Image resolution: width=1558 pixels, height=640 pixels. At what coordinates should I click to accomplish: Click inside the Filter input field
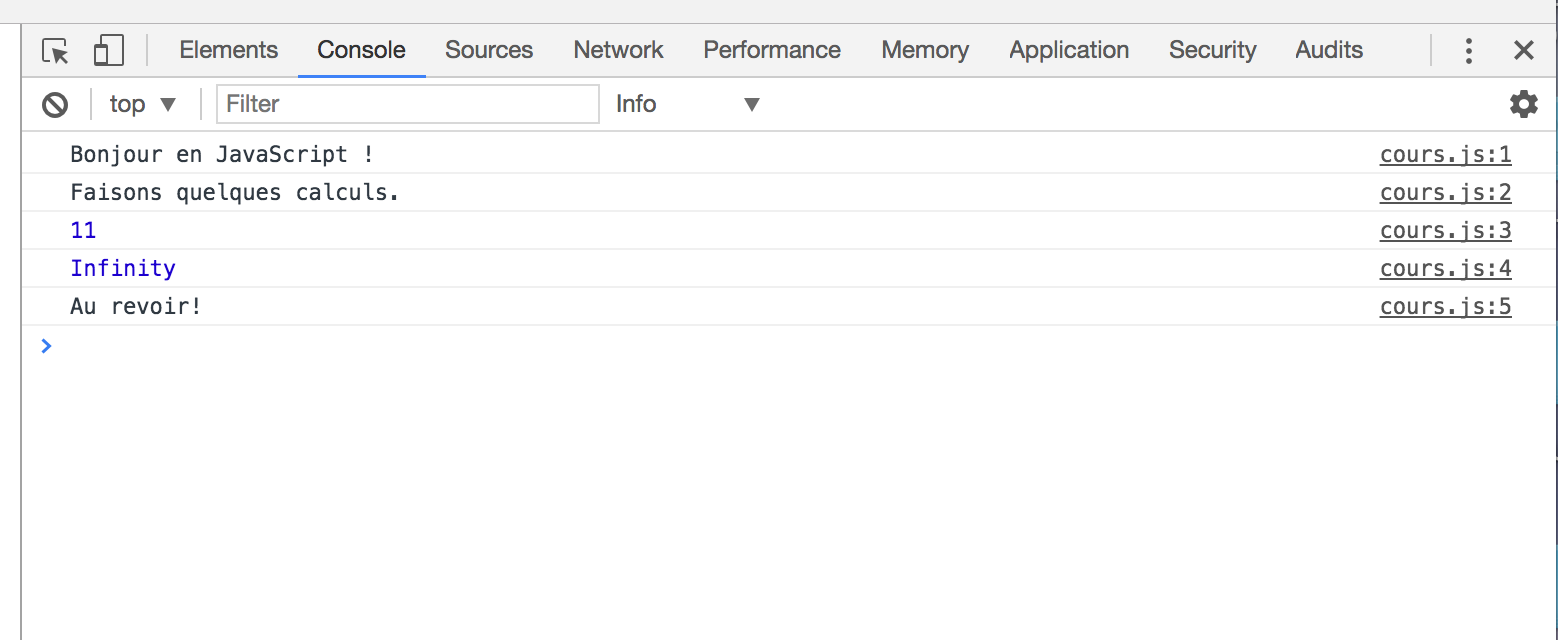pos(408,104)
